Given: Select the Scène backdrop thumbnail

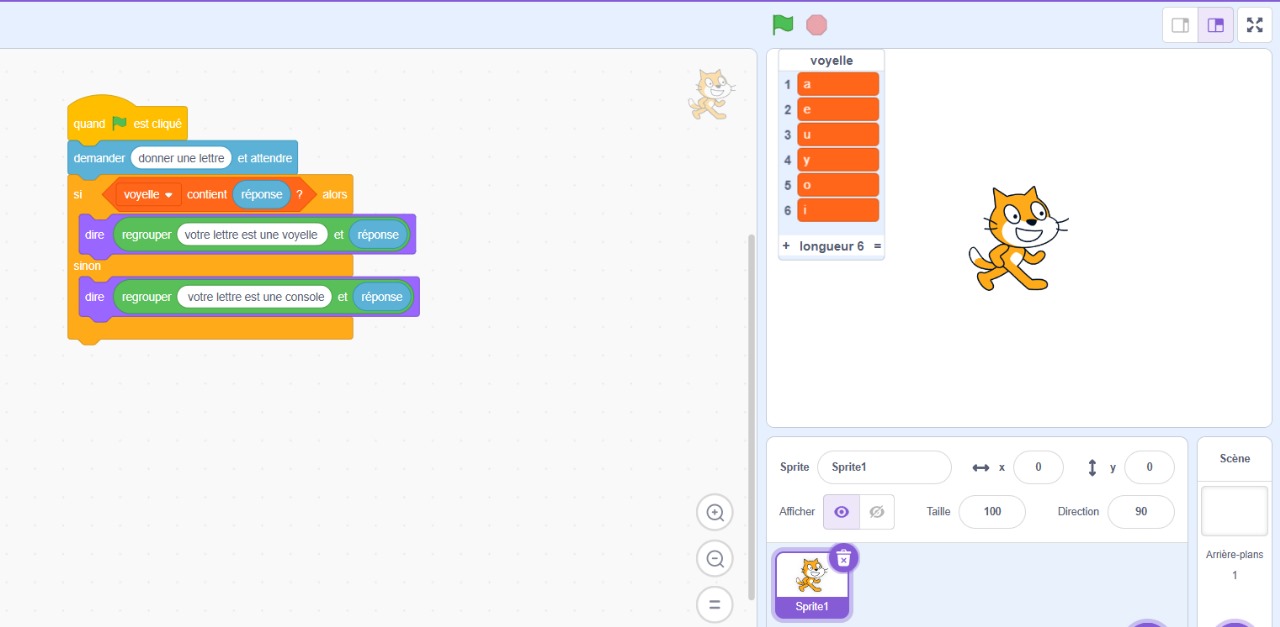Looking at the screenshot, I should (x=1234, y=511).
